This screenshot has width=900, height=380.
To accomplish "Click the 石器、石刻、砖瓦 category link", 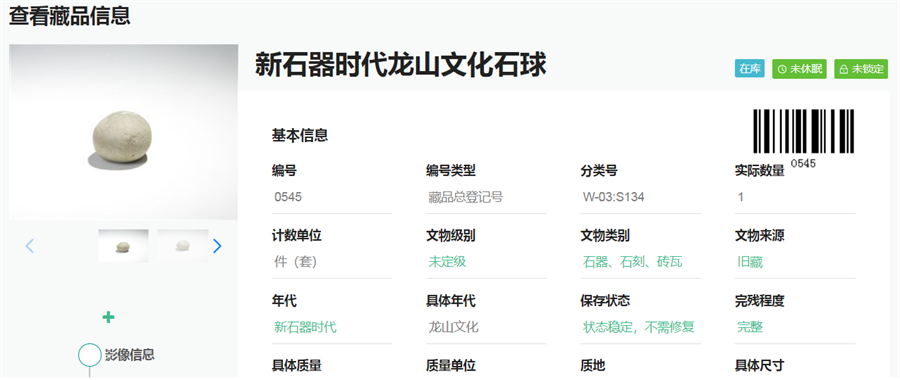I will 633,262.
